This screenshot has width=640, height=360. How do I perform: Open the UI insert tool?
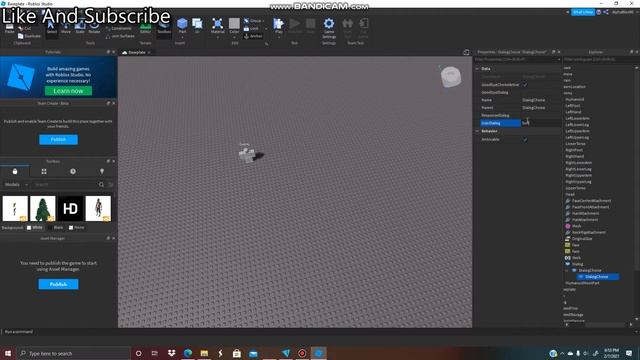197,24
